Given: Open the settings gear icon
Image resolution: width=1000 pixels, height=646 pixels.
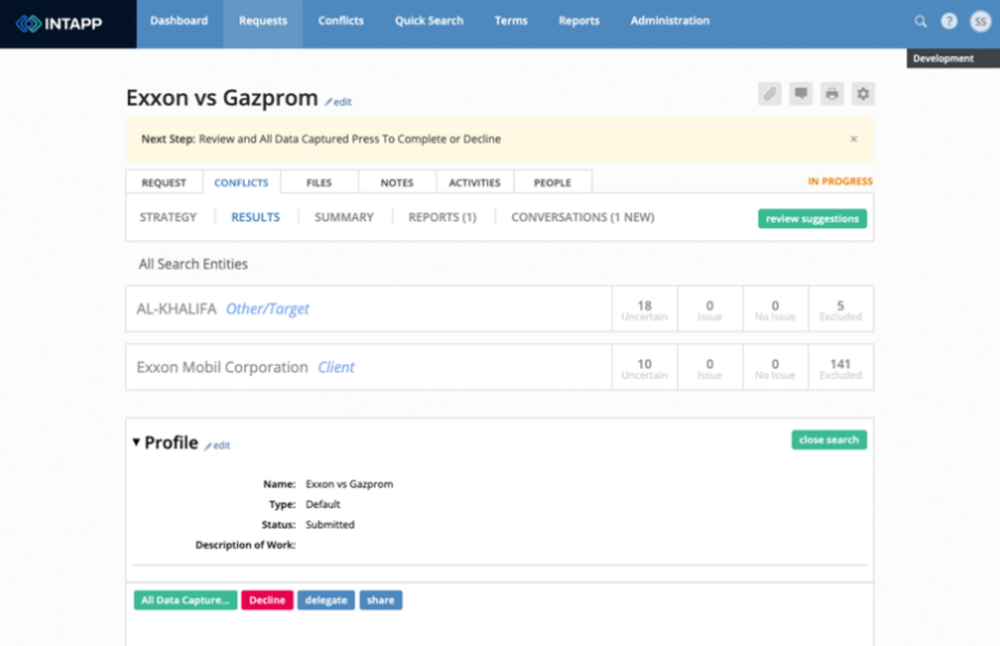Looking at the screenshot, I should click(x=863, y=94).
